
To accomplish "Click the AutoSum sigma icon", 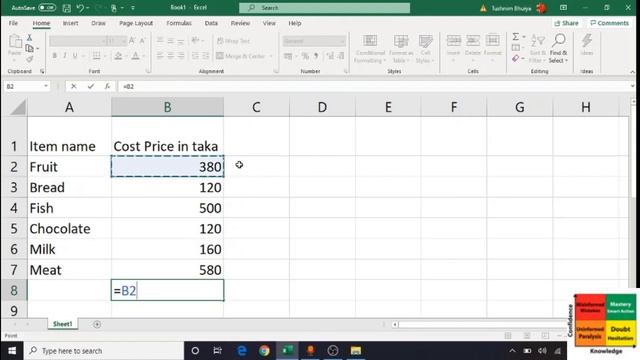I will point(516,37).
